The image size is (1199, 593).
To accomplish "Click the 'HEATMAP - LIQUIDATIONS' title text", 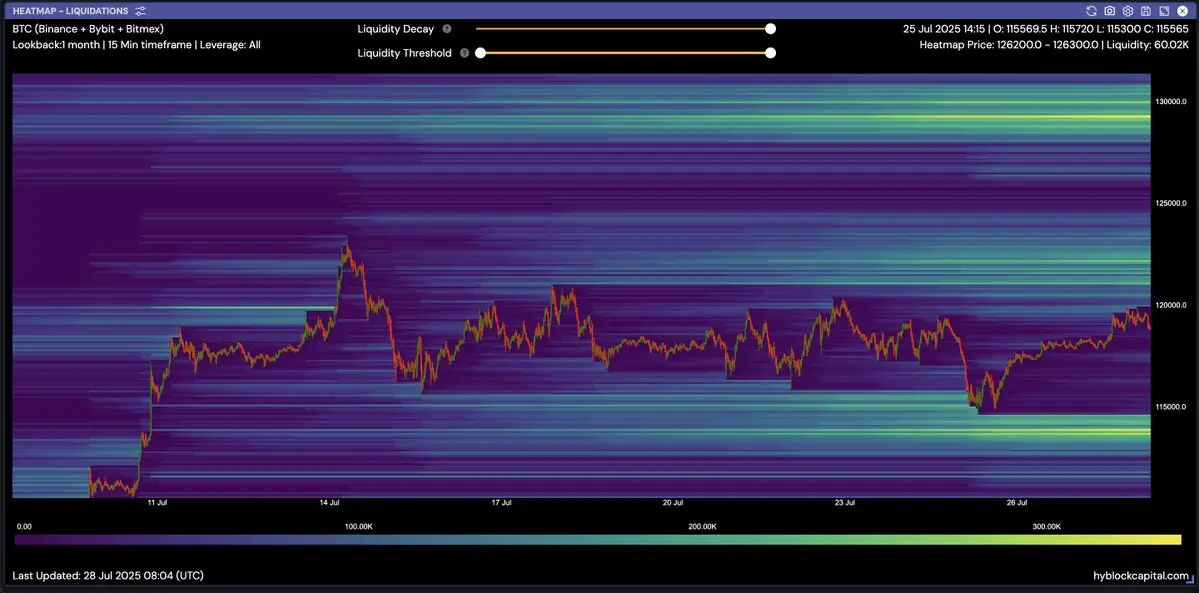I will pyautogui.click(x=71, y=11).
